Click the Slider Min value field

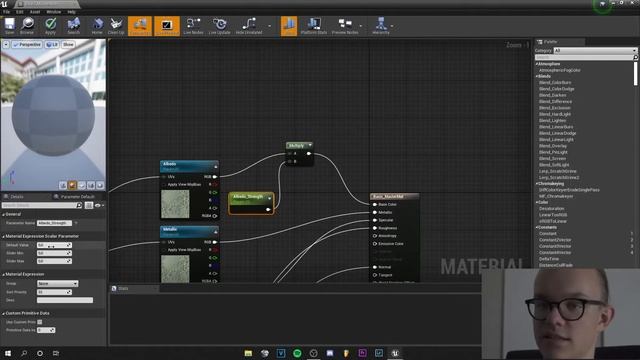[x=54, y=253]
